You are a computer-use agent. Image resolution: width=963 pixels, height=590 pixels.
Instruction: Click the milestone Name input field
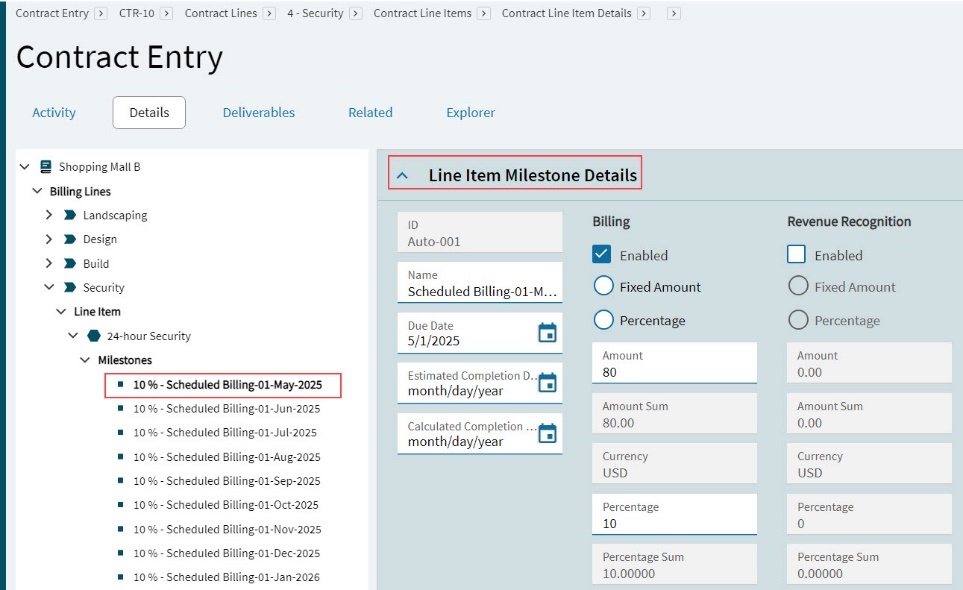[480, 283]
